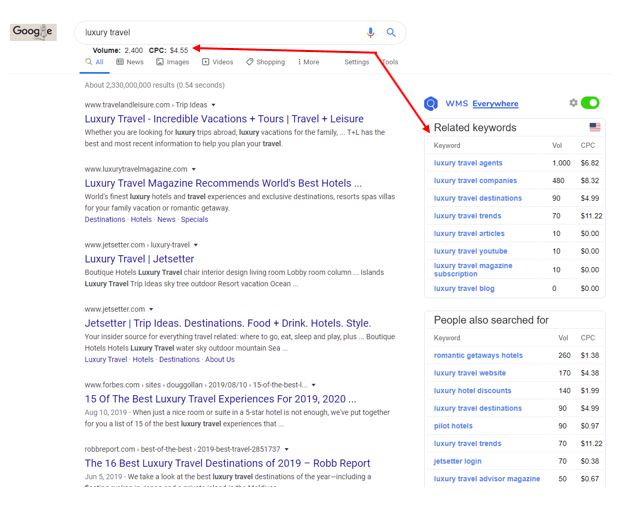Click the US flag country icon

595,127
